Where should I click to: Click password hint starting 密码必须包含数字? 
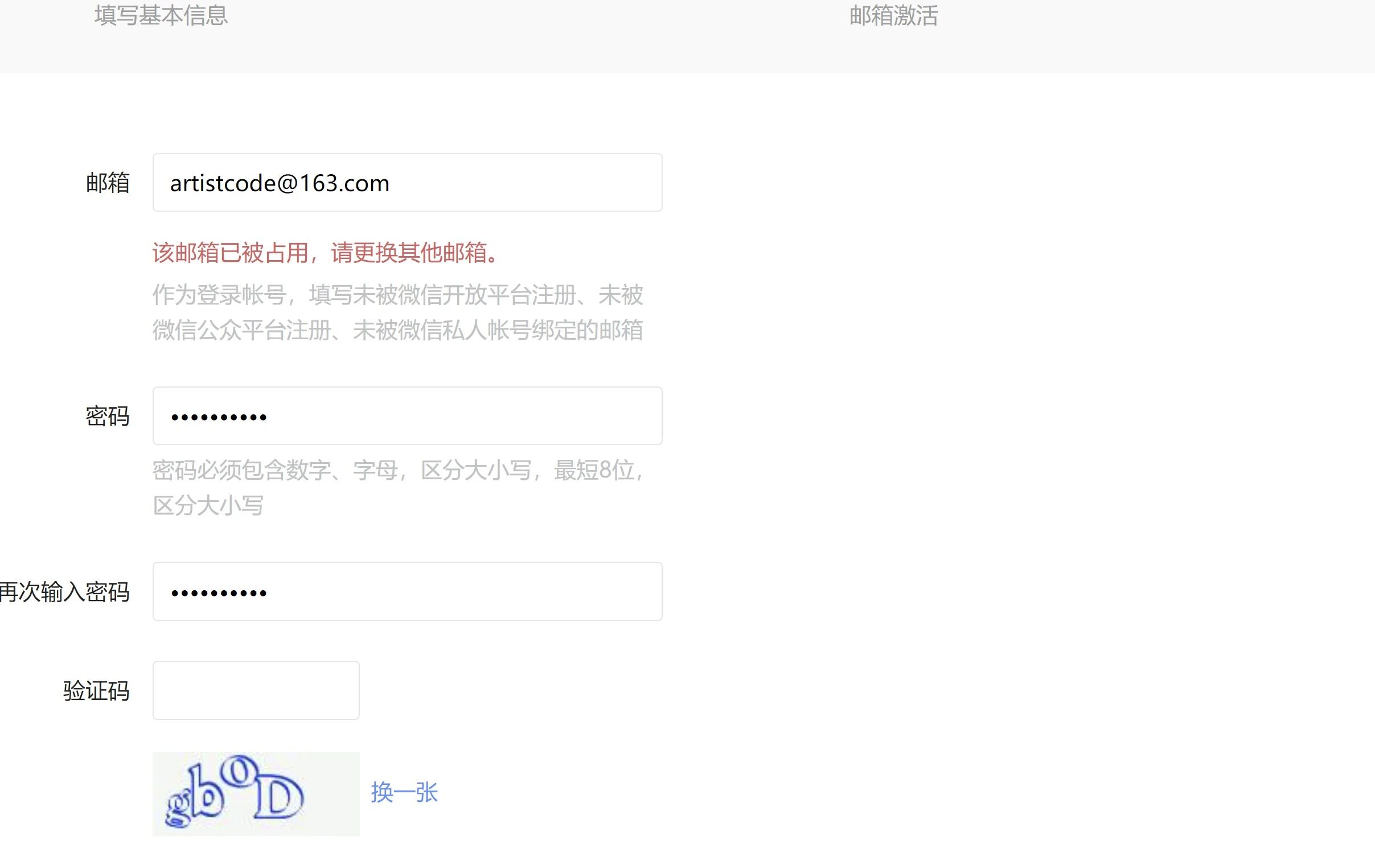pos(397,471)
